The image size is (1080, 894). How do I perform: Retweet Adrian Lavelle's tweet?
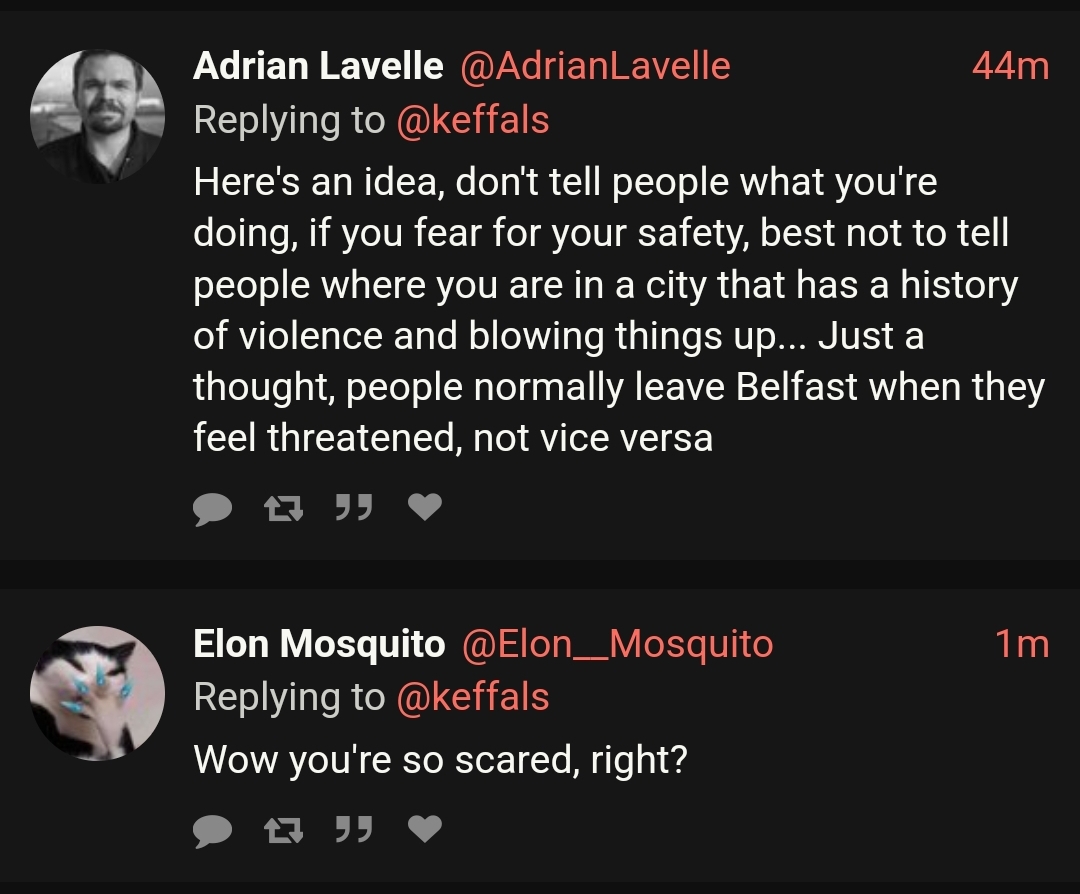click(x=284, y=508)
